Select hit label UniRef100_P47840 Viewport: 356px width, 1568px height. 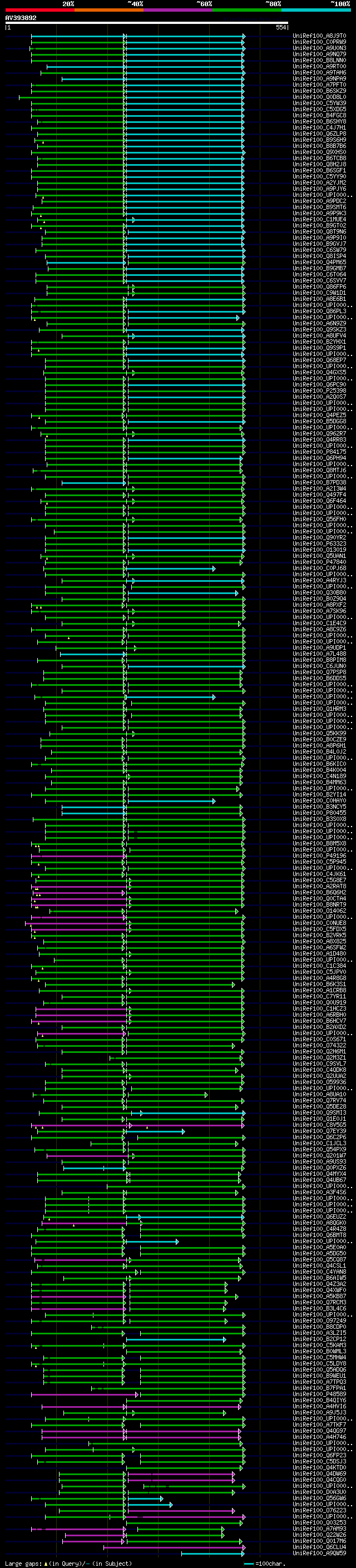coord(319,562)
